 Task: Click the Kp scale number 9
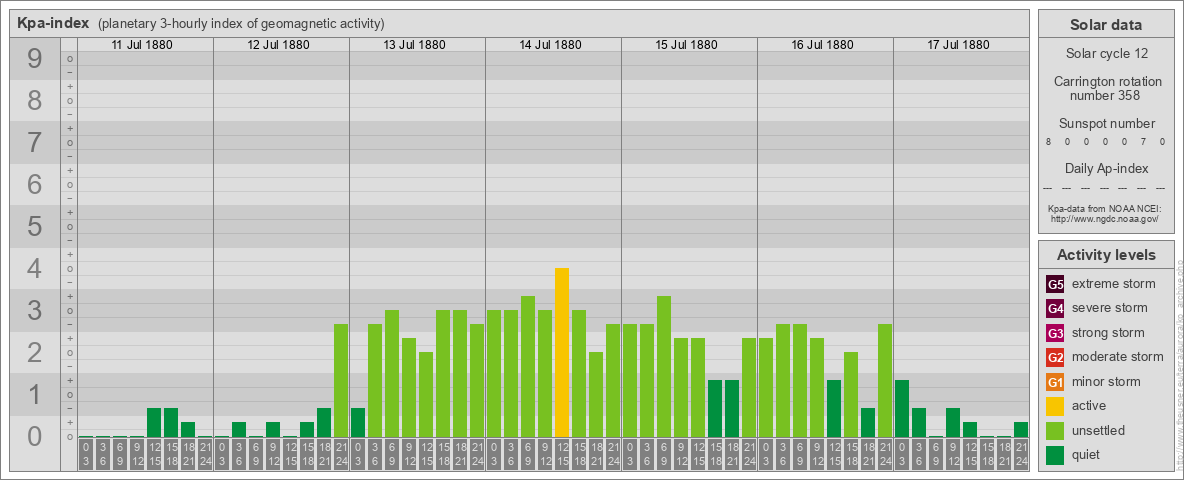coord(34,59)
